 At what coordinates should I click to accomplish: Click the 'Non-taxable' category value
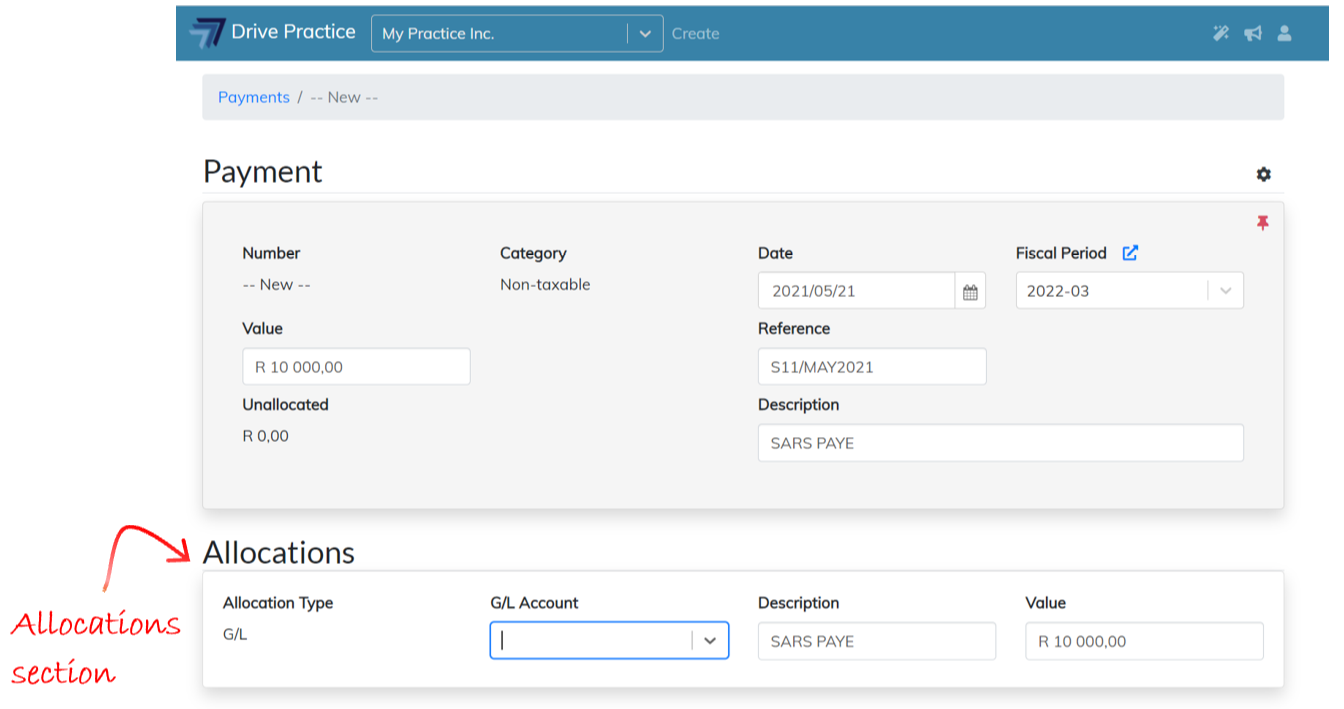545,285
